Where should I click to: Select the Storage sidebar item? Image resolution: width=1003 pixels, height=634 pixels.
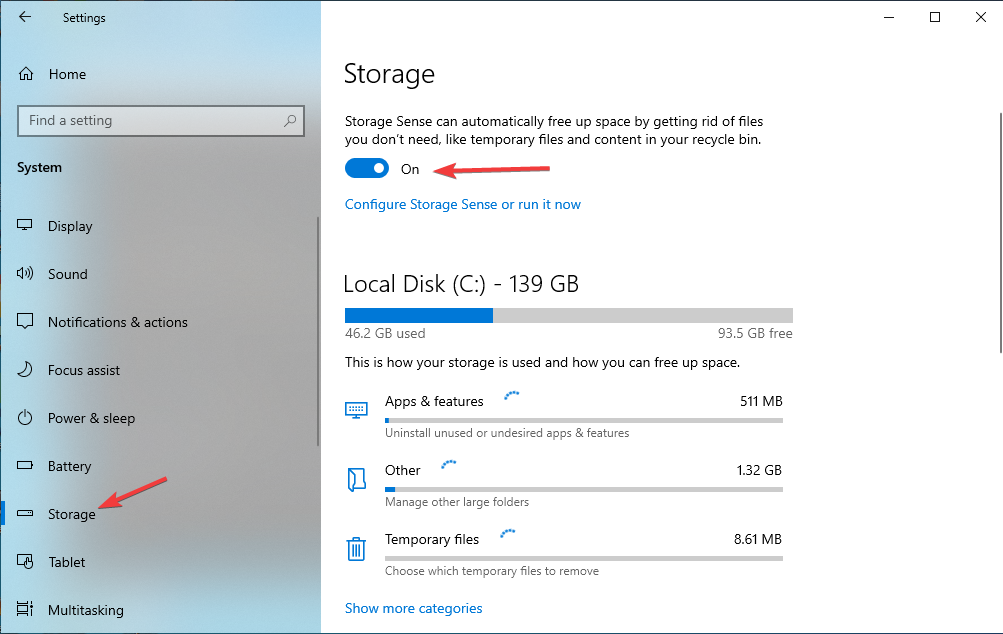(x=72, y=514)
